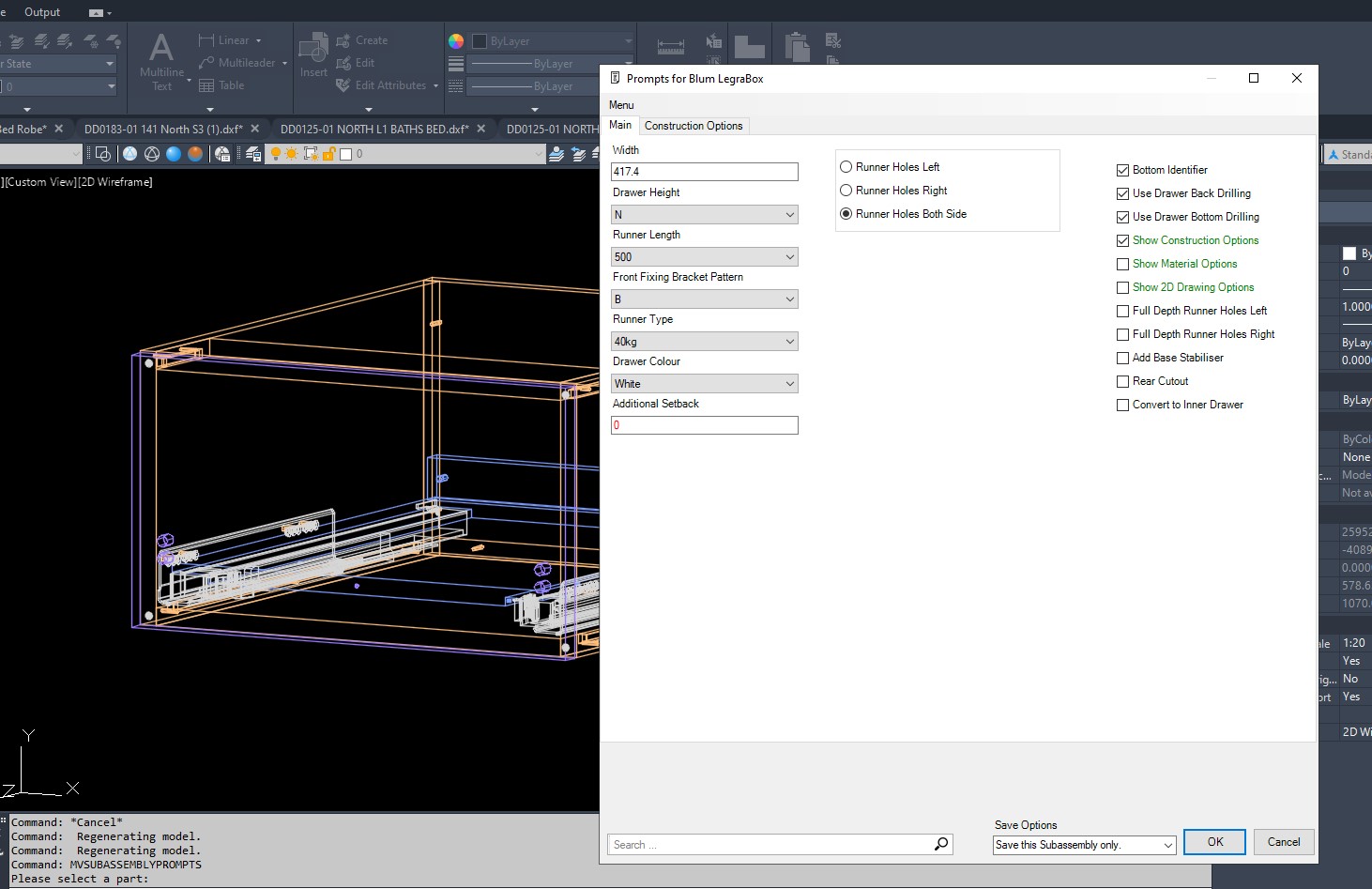Click the Multiline Text tool

[x=161, y=60]
